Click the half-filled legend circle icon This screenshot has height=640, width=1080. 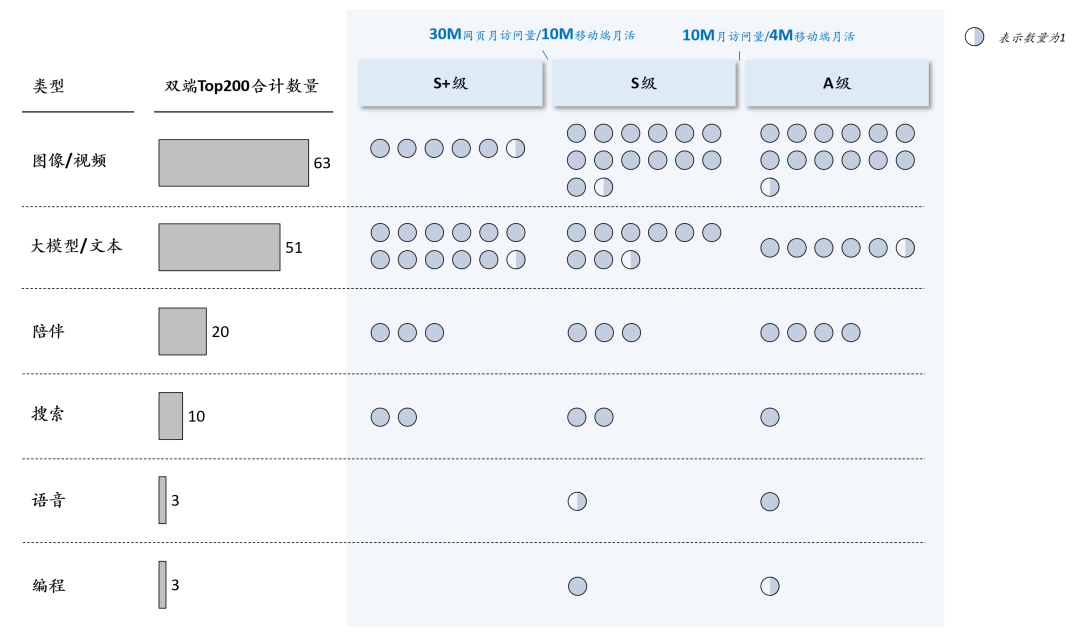974,37
